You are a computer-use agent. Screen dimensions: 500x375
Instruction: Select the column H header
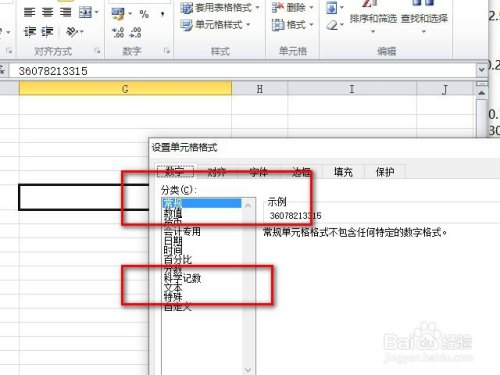260,89
